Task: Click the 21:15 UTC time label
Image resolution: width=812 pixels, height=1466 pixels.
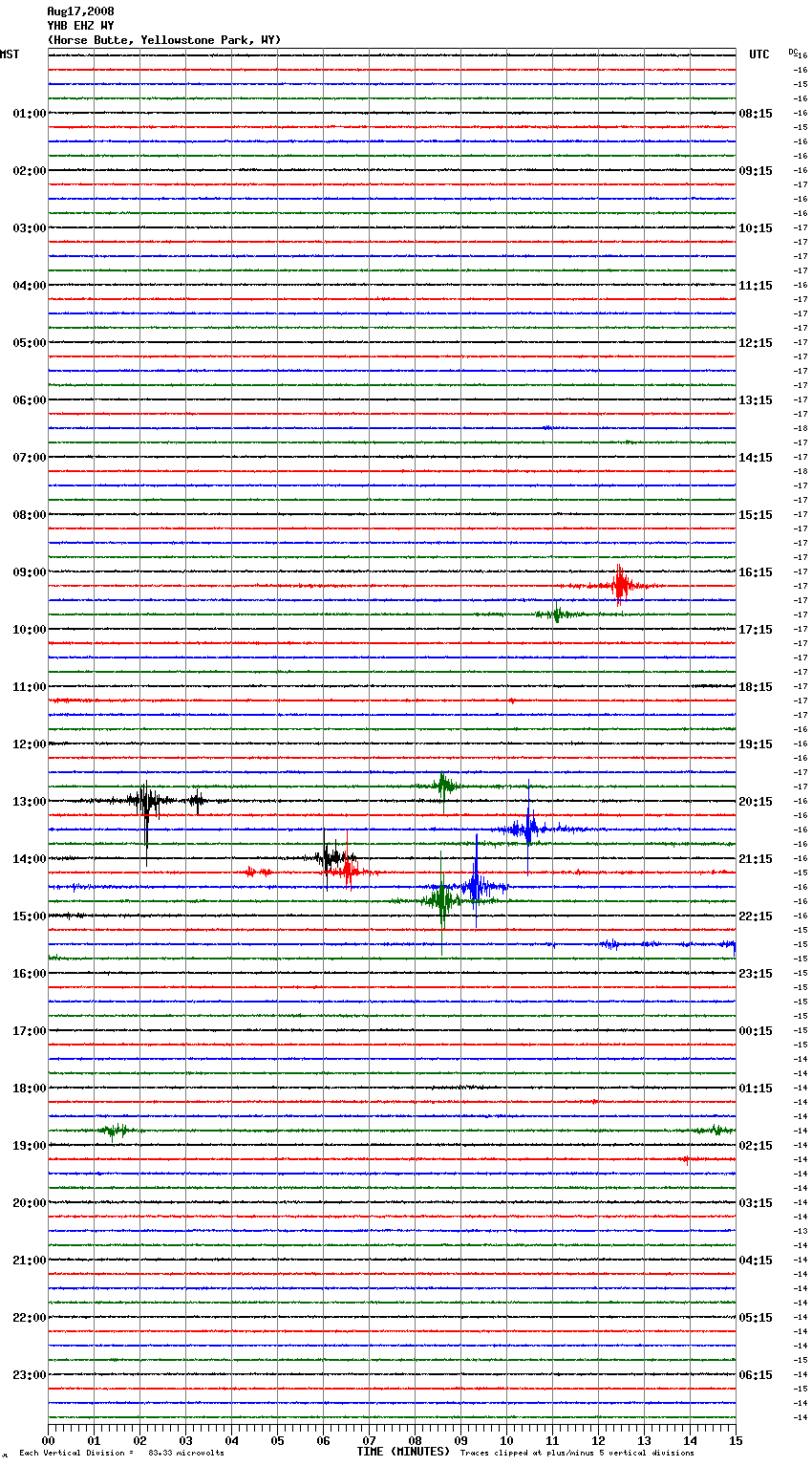Action: point(756,859)
